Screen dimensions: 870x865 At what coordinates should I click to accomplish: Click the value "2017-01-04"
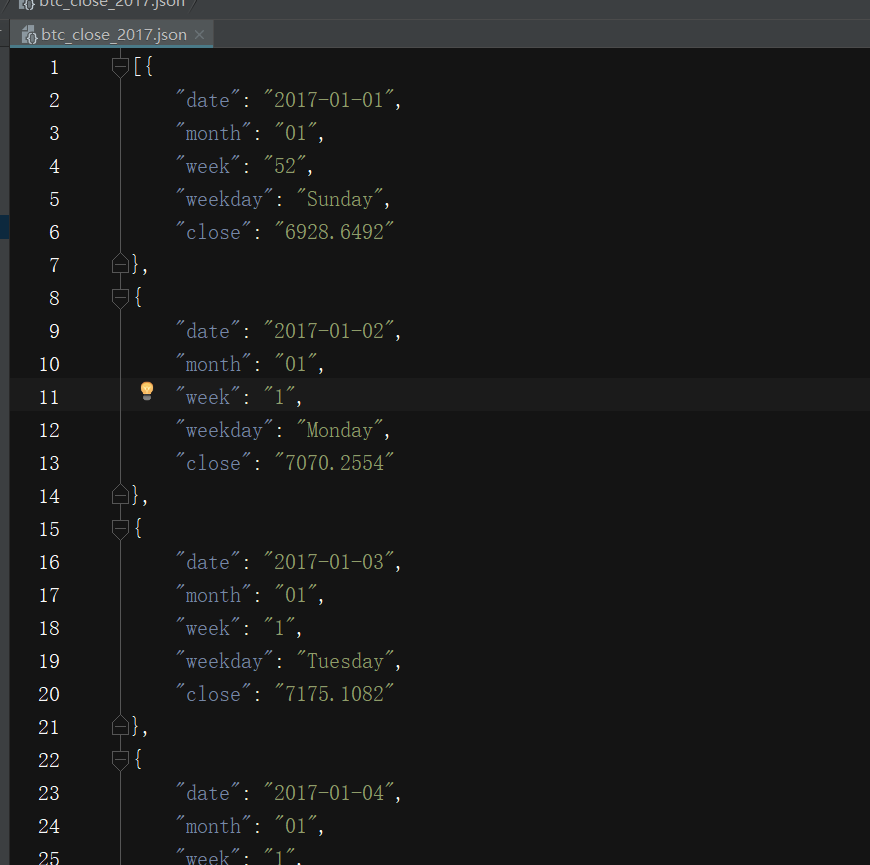(328, 793)
